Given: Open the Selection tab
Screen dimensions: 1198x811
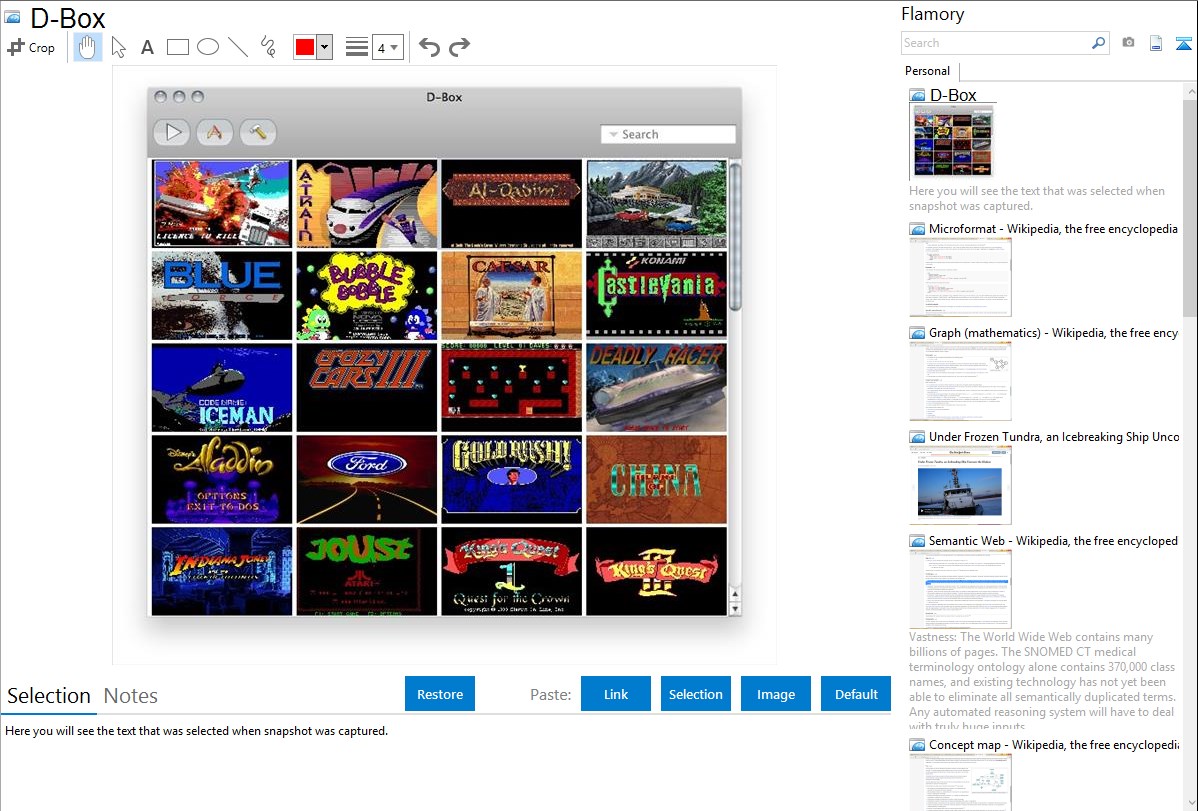Looking at the screenshot, I should pos(49,696).
